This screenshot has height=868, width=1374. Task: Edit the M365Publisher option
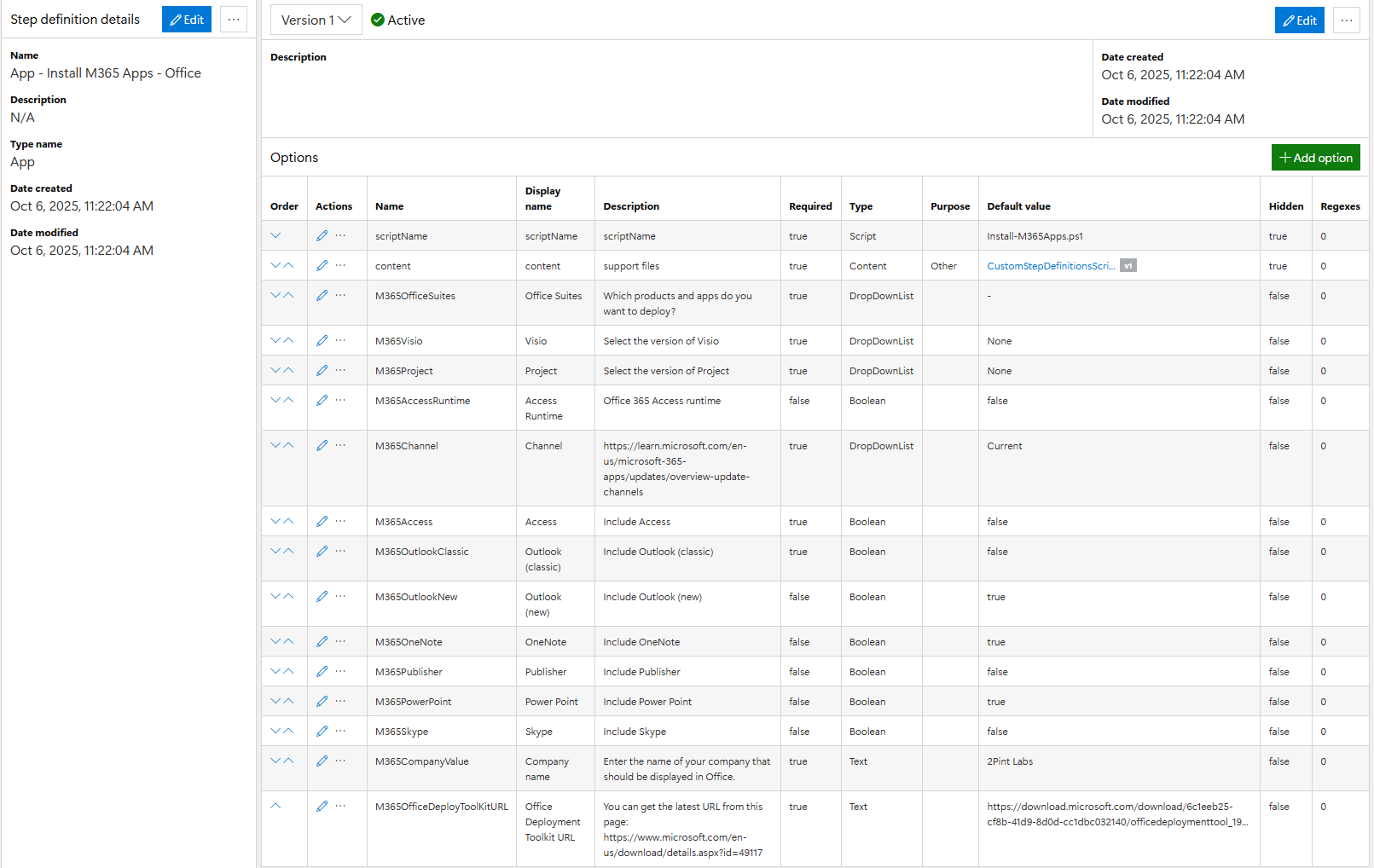(x=322, y=671)
